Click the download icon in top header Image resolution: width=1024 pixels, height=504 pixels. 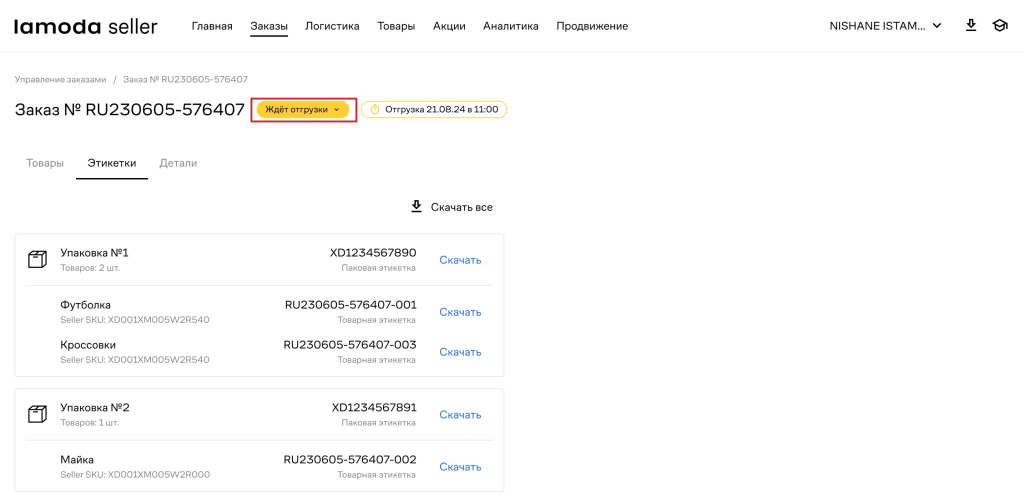point(970,26)
